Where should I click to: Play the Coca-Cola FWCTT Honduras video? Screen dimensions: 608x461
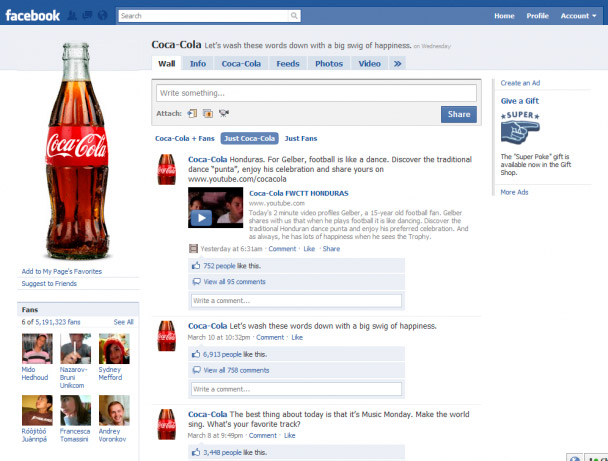pyautogui.click(x=201, y=217)
